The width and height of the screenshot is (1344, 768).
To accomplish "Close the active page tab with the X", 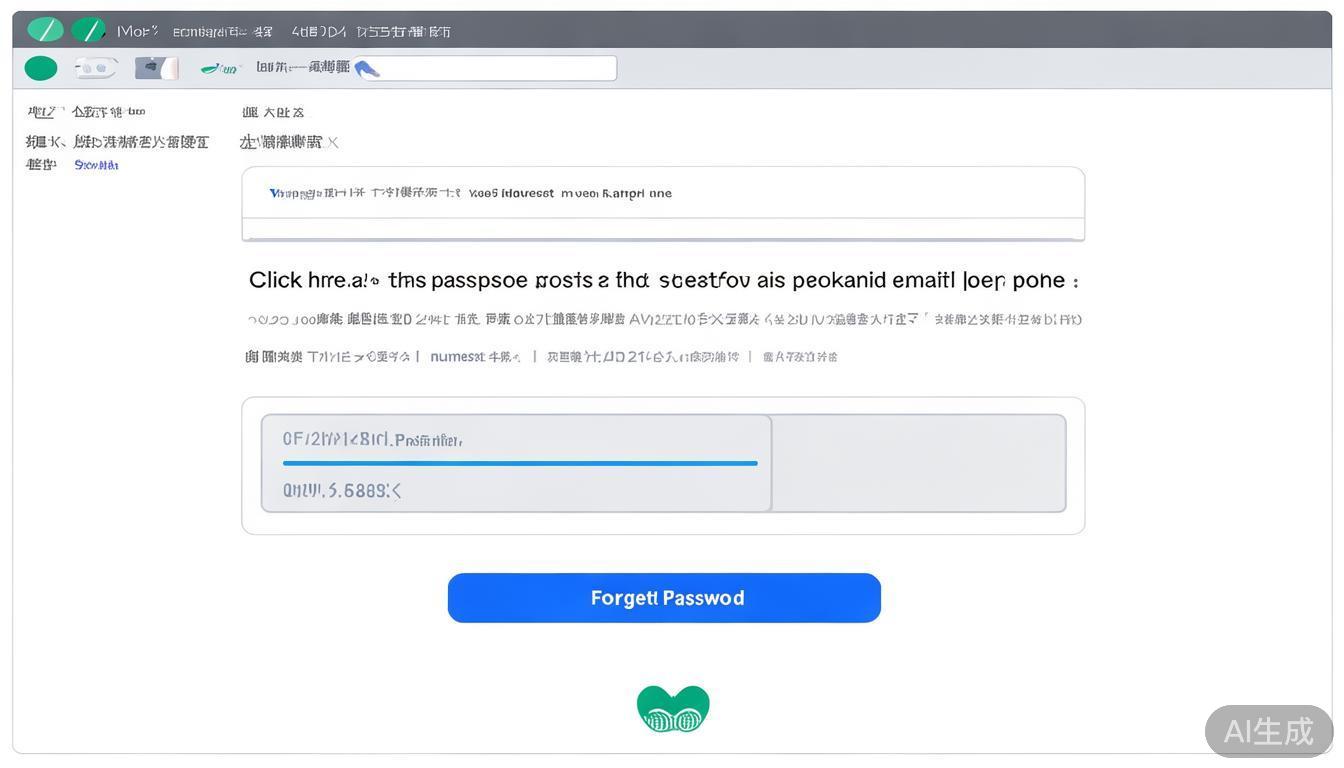I will 334,141.
